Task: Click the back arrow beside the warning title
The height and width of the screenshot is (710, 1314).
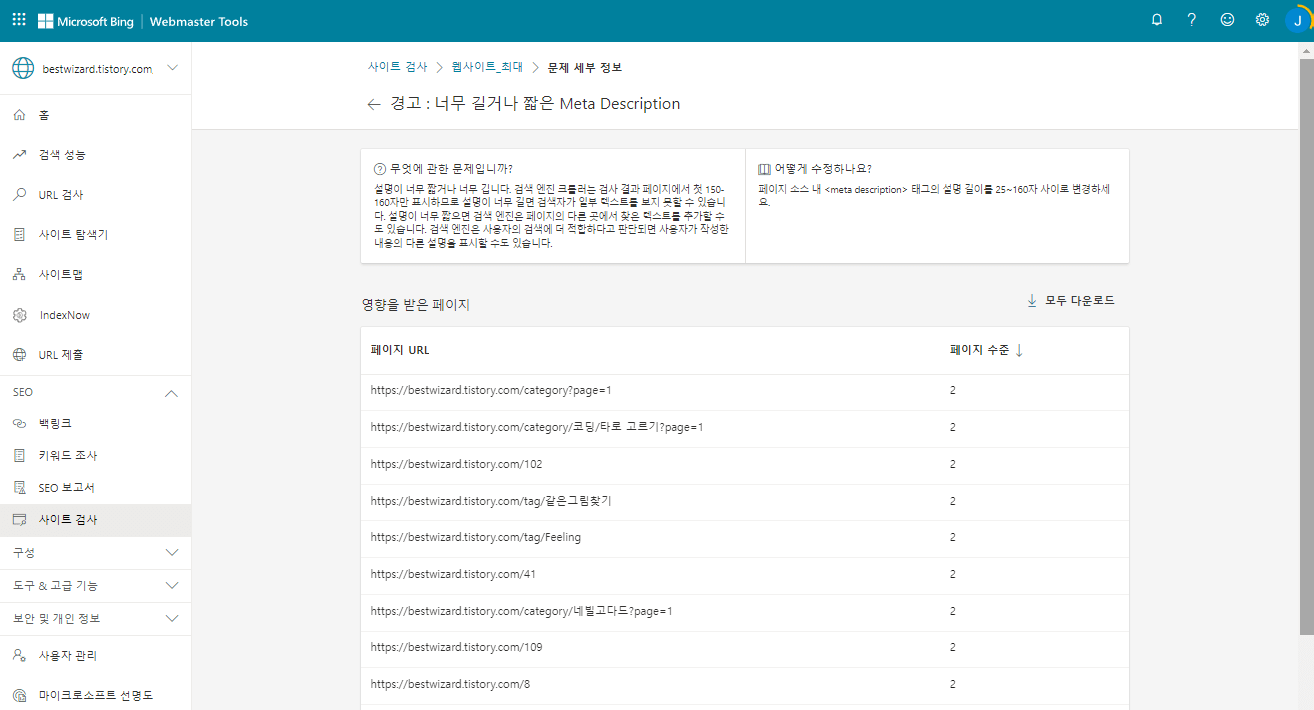Action: tap(373, 104)
